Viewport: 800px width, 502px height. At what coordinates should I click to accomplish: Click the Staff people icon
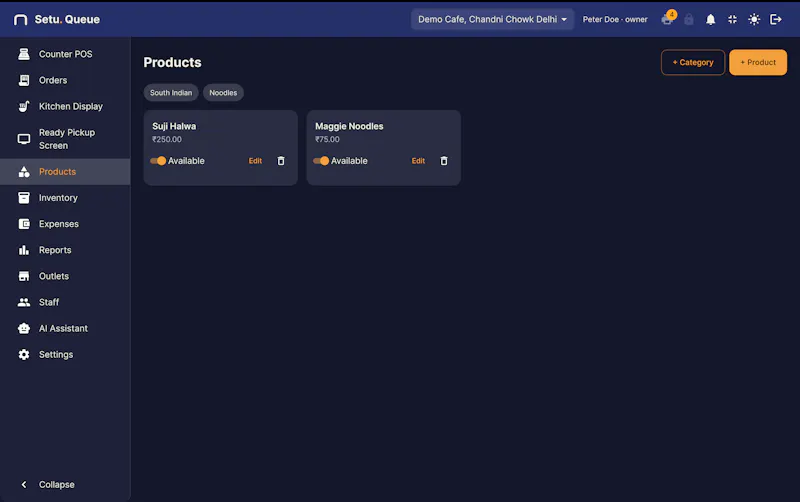click(24, 302)
